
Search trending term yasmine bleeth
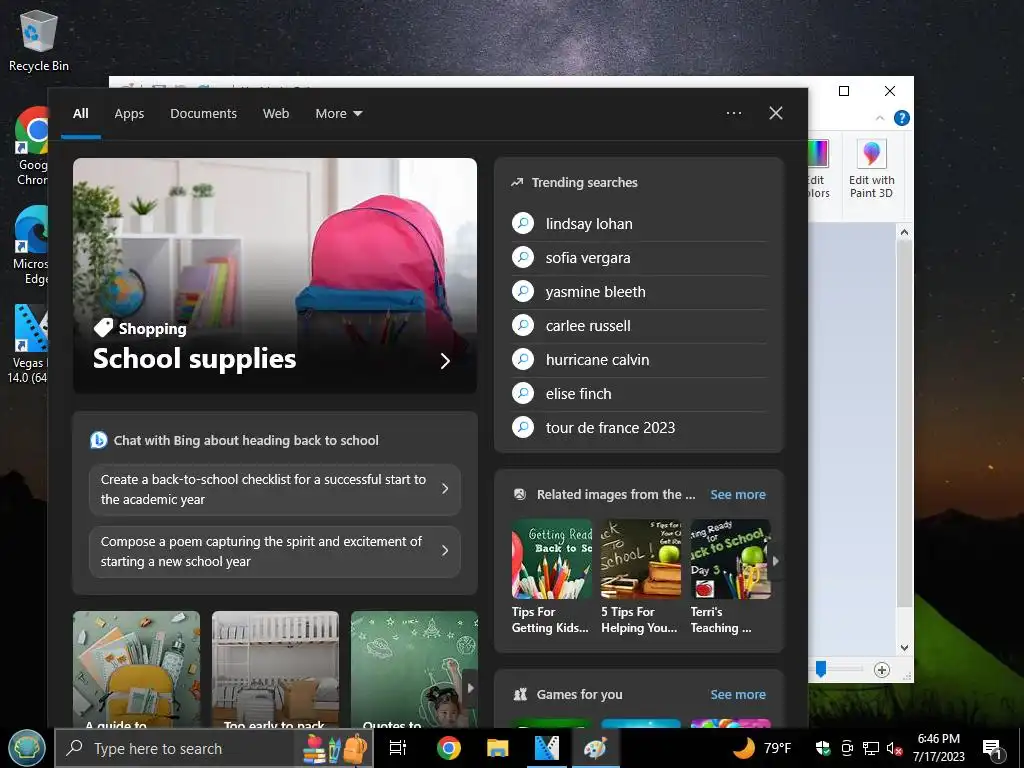tap(639, 292)
